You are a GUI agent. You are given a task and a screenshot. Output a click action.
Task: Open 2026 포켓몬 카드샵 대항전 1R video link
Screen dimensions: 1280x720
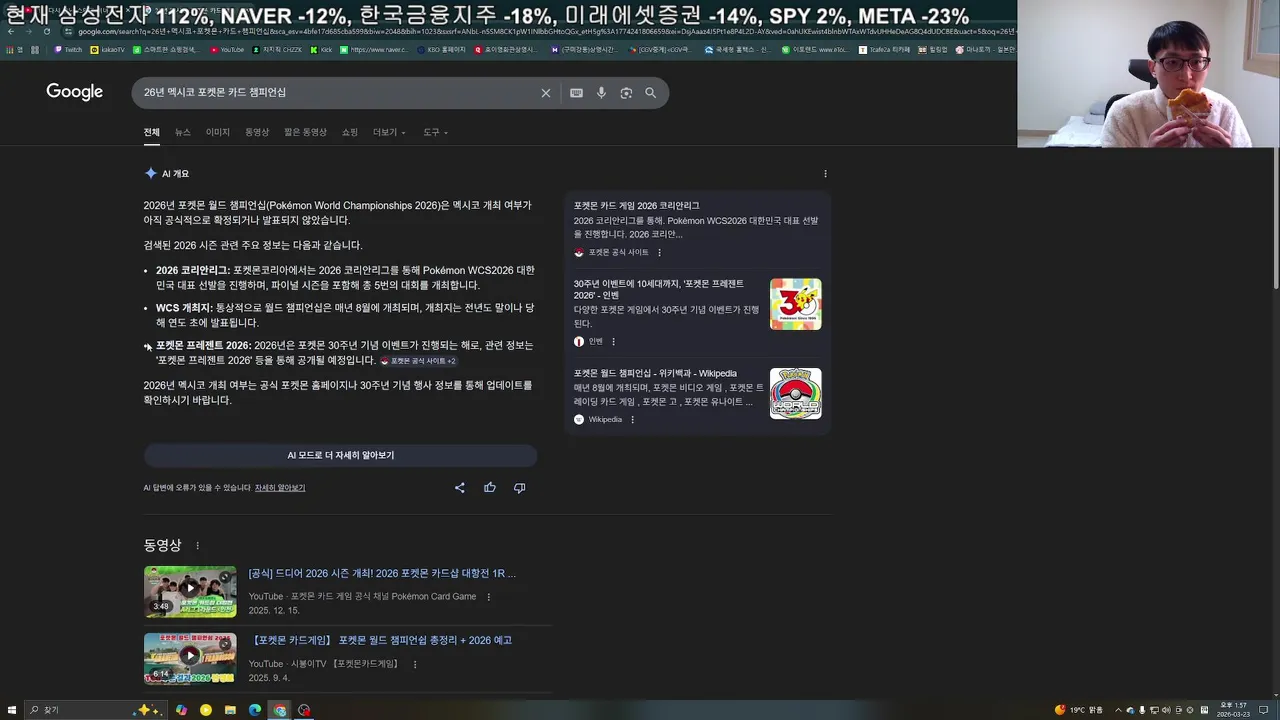382,574
